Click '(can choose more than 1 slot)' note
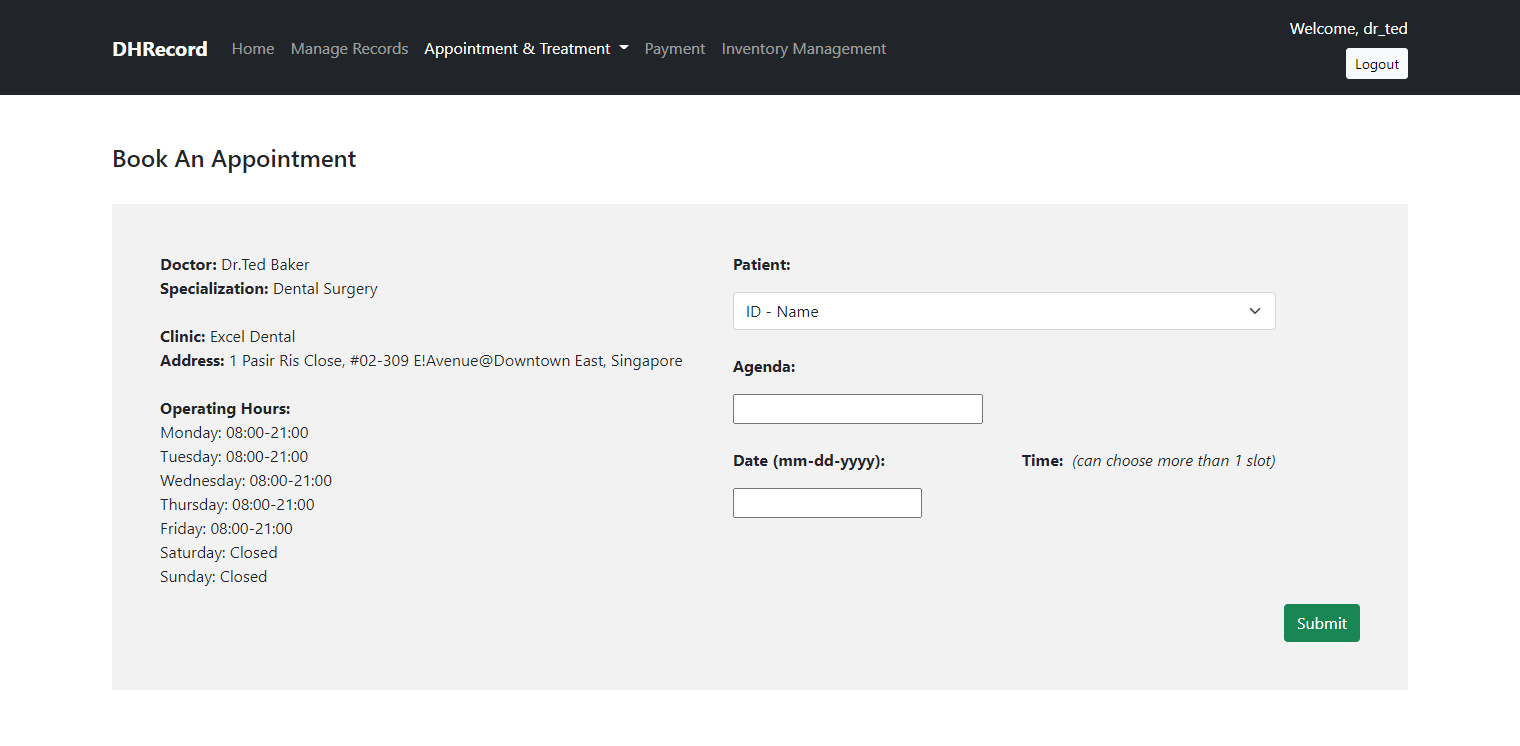This screenshot has width=1520, height=746. (1174, 461)
